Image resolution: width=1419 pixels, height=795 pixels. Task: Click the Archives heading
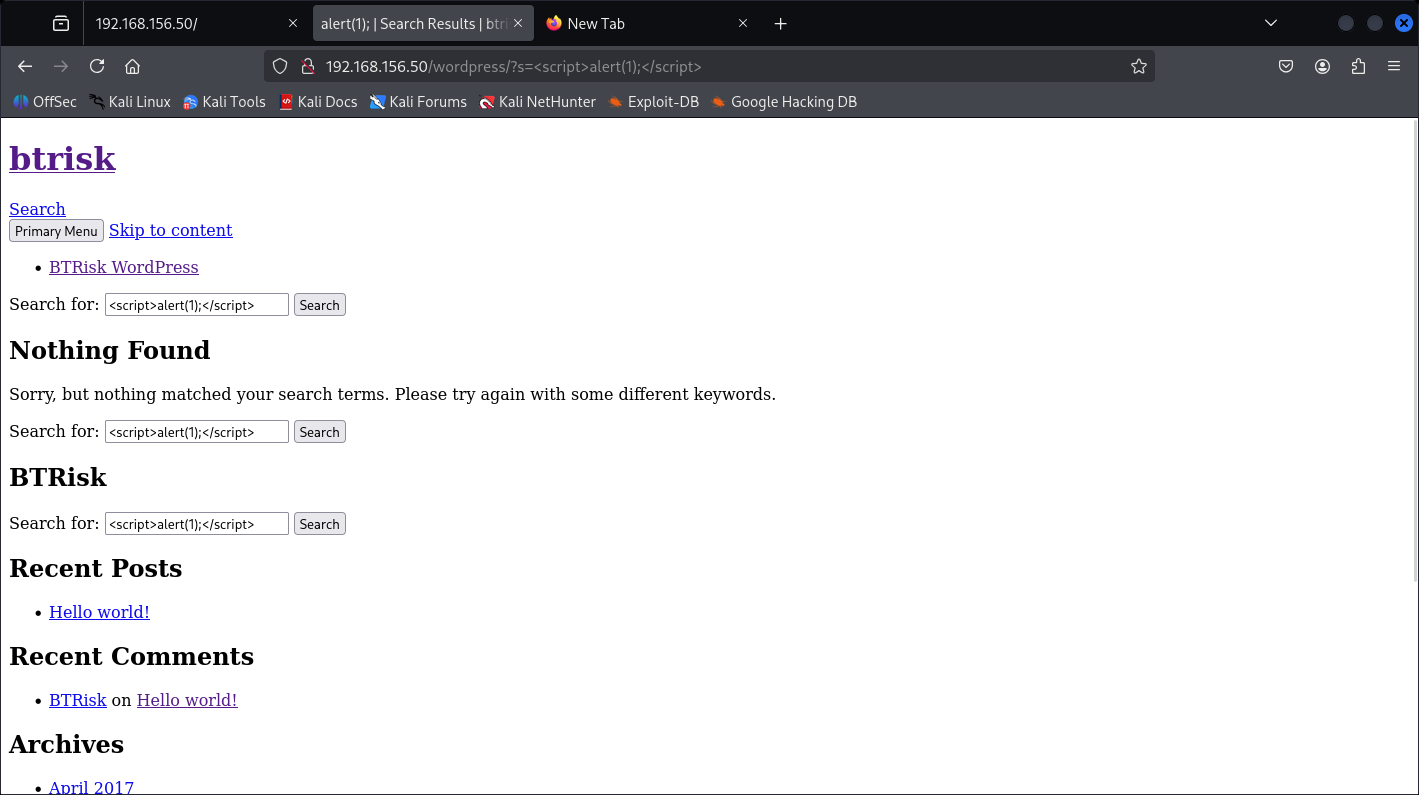coord(67,744)
